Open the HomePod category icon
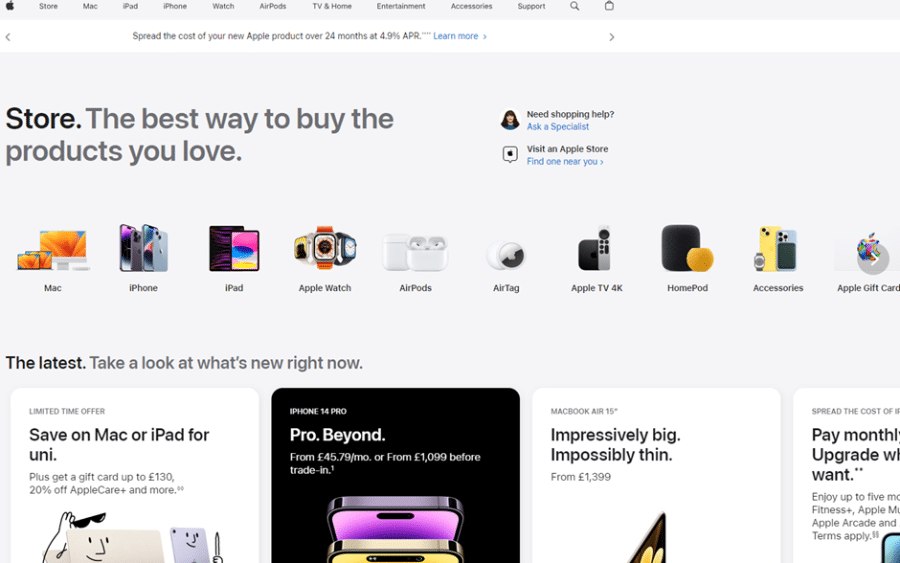Image resolution: width=900 pixels, height=563 pixels. [687, 248]
